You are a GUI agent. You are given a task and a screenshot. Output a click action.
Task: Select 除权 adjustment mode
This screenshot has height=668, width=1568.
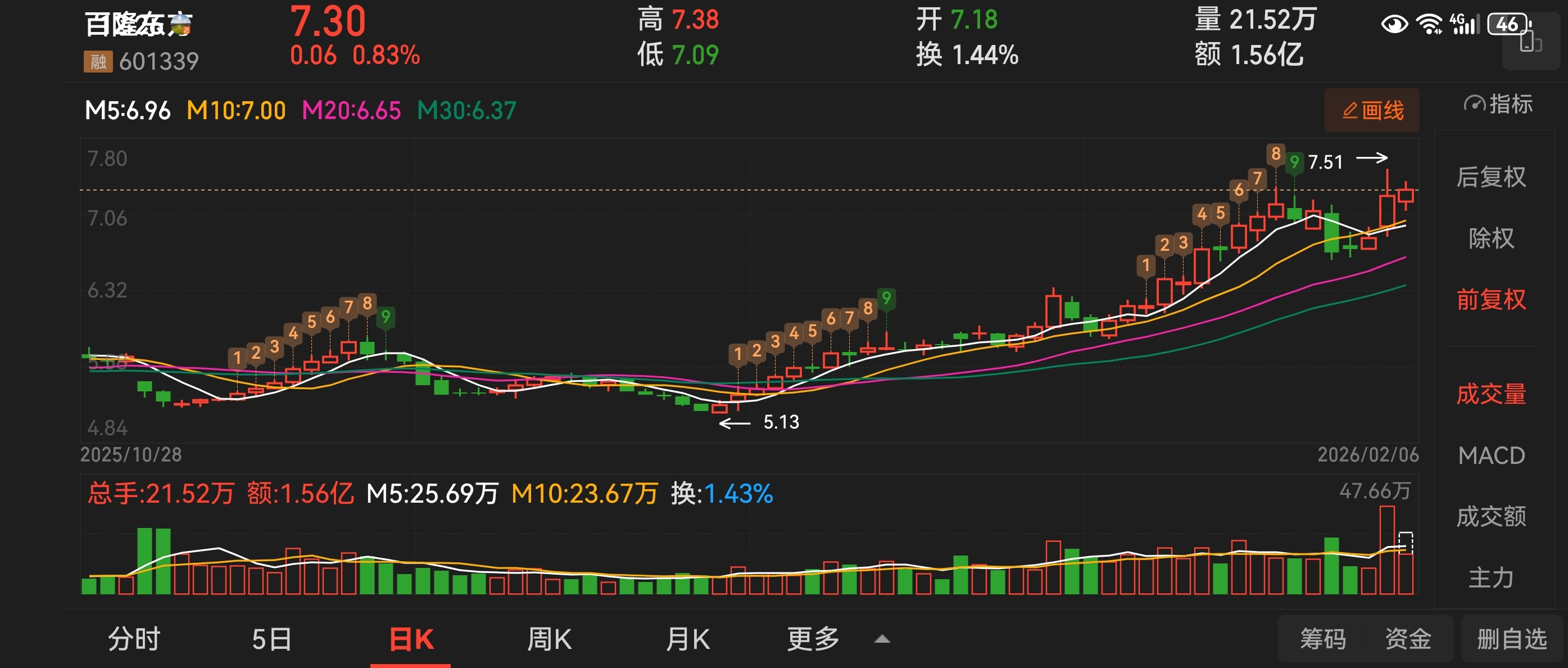1490,237
